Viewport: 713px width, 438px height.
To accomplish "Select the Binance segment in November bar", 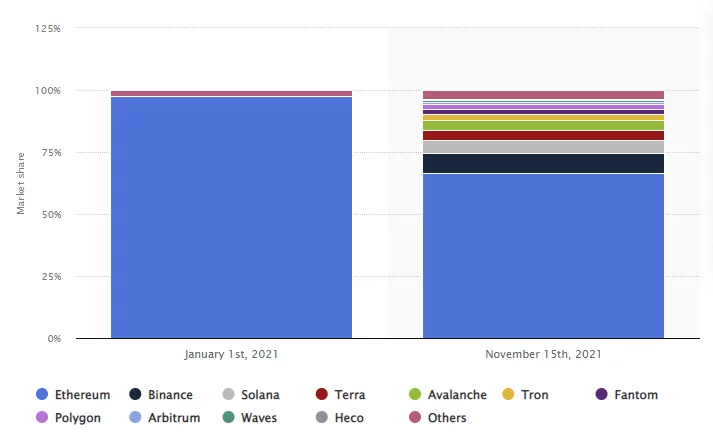I will [543, 163].
